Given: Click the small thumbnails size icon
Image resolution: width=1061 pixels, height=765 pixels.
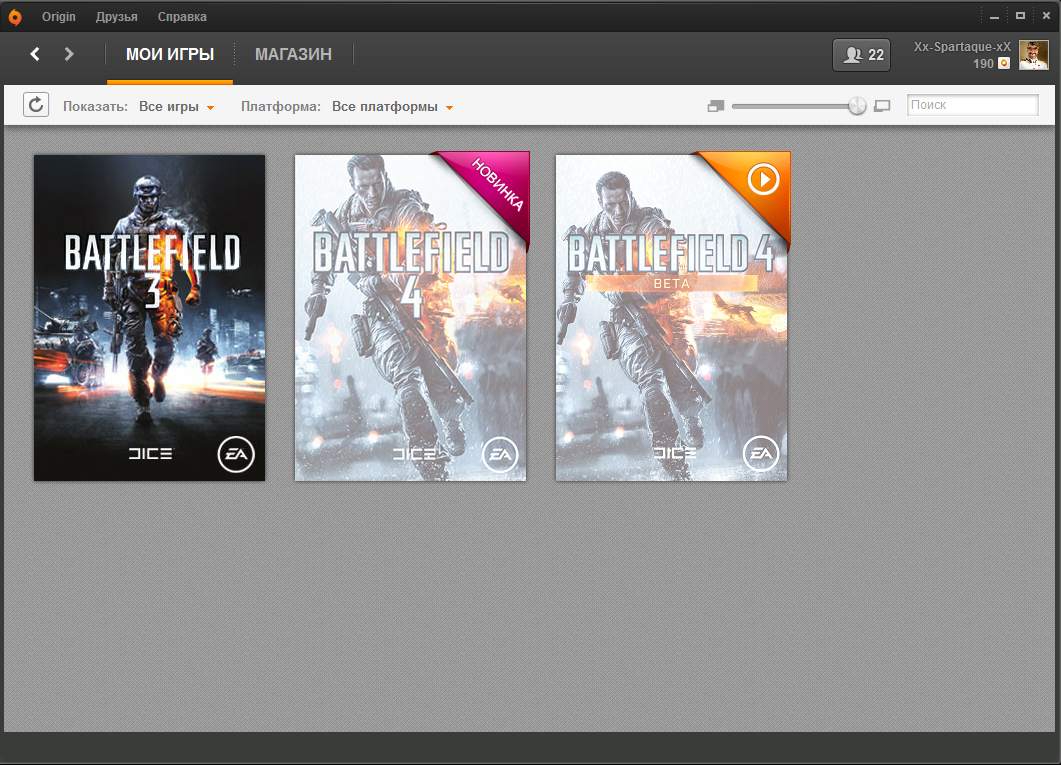Looking at the screenshot, I should click(x=716, y=106).
